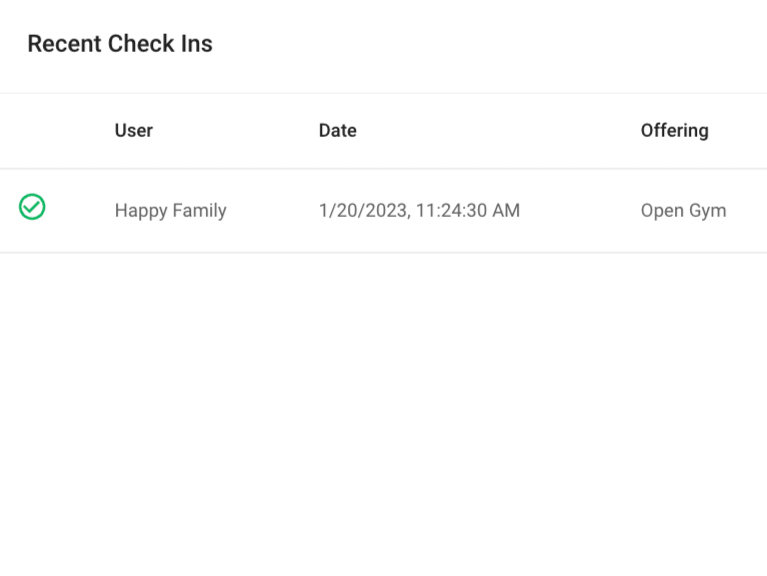The image size is (767, 576).
Task: Click the word Ins in the title
Action: click(197, 44)
